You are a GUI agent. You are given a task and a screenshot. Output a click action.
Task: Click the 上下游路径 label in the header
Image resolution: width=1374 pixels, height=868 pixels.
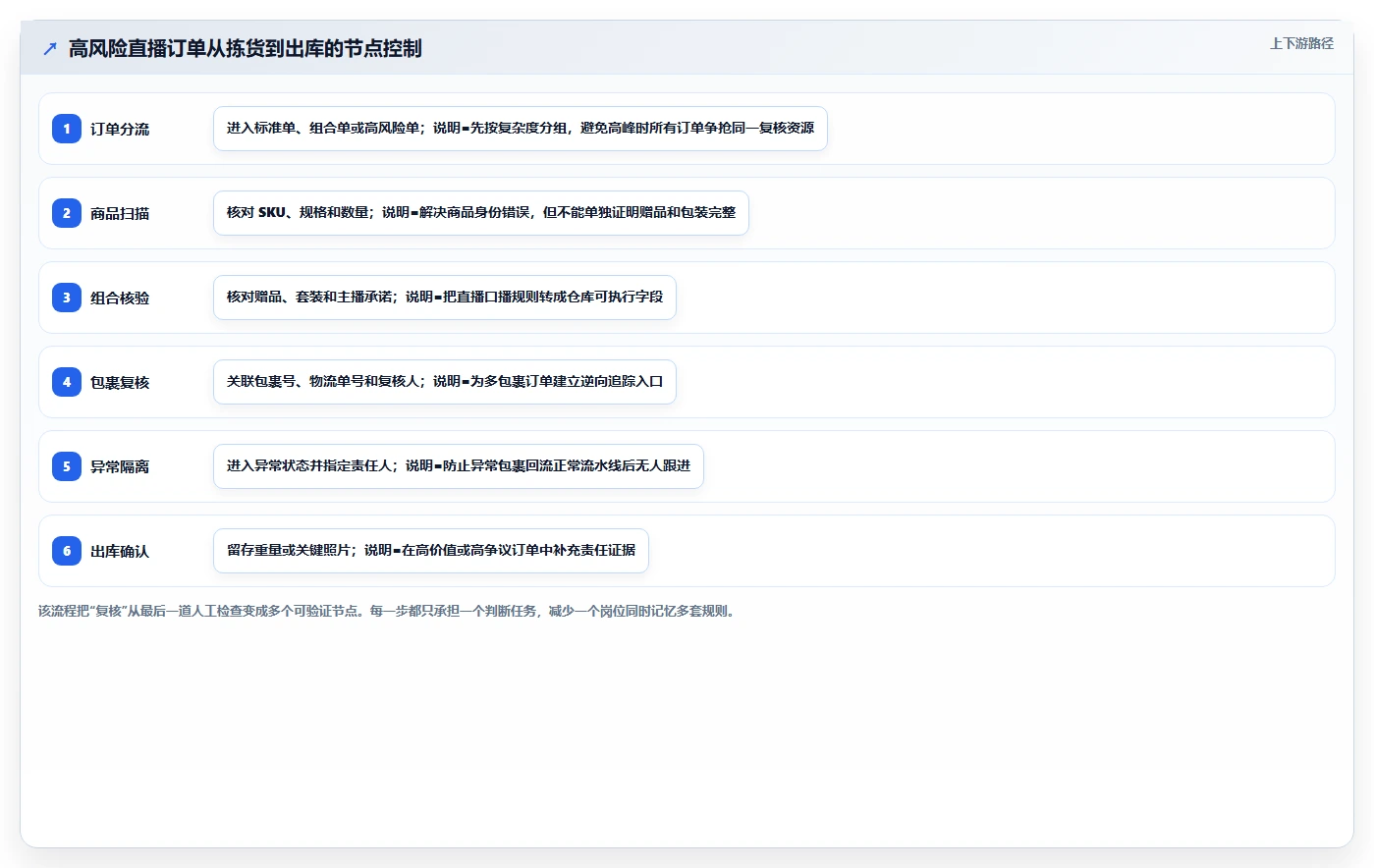click(1301, 43)
